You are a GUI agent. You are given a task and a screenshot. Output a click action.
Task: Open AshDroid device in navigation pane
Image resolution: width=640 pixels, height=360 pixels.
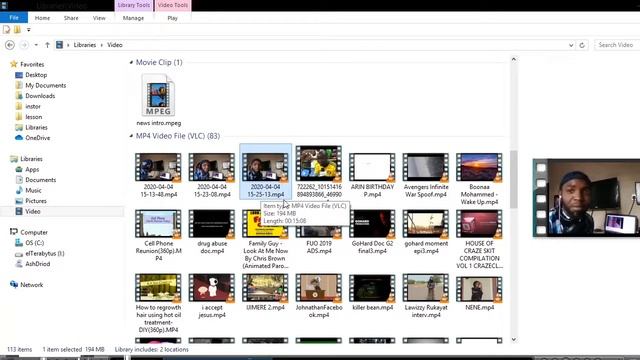click(38, 264)
